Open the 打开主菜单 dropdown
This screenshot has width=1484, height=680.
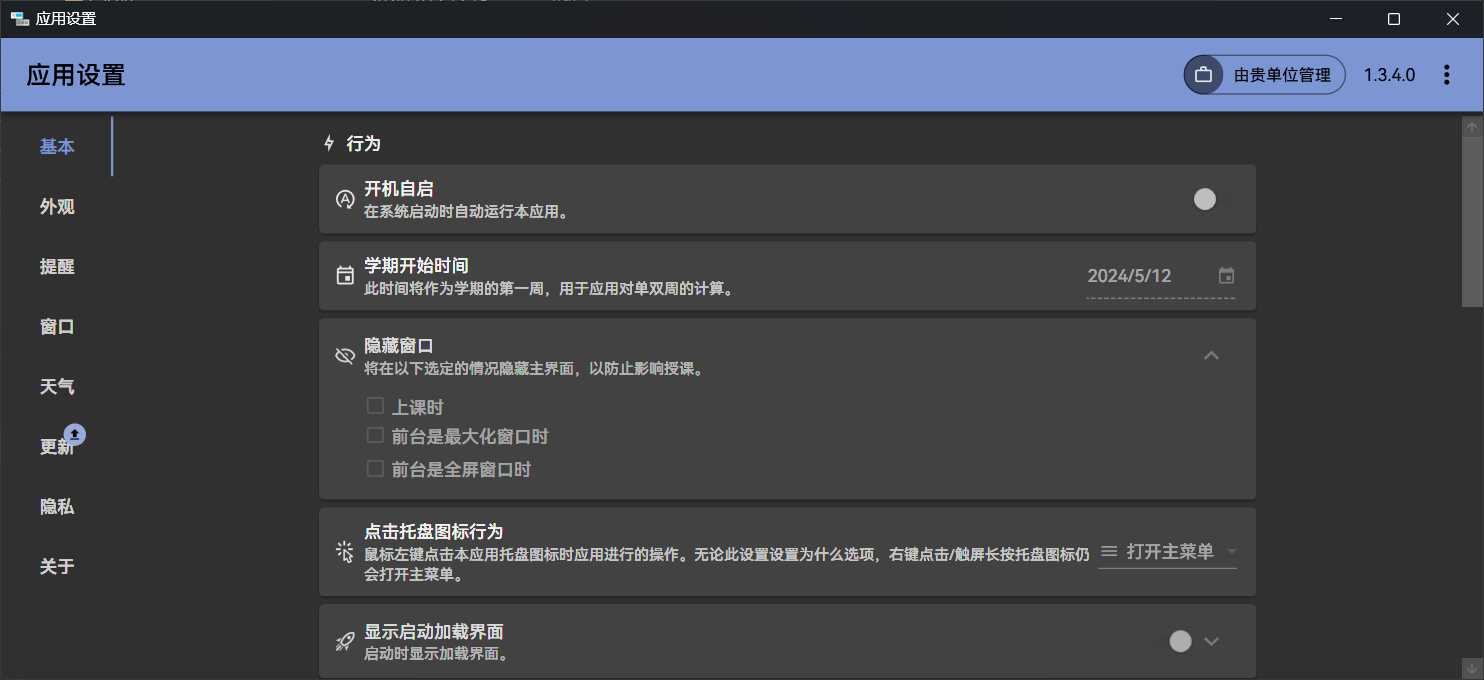click(1167, 552)
